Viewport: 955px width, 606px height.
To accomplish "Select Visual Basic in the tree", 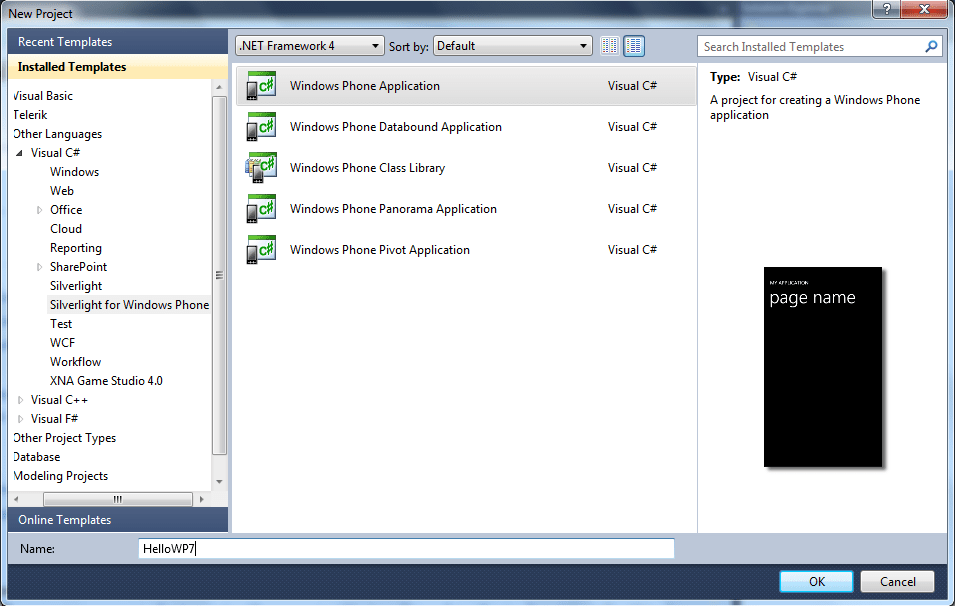I will click(43, 96).
